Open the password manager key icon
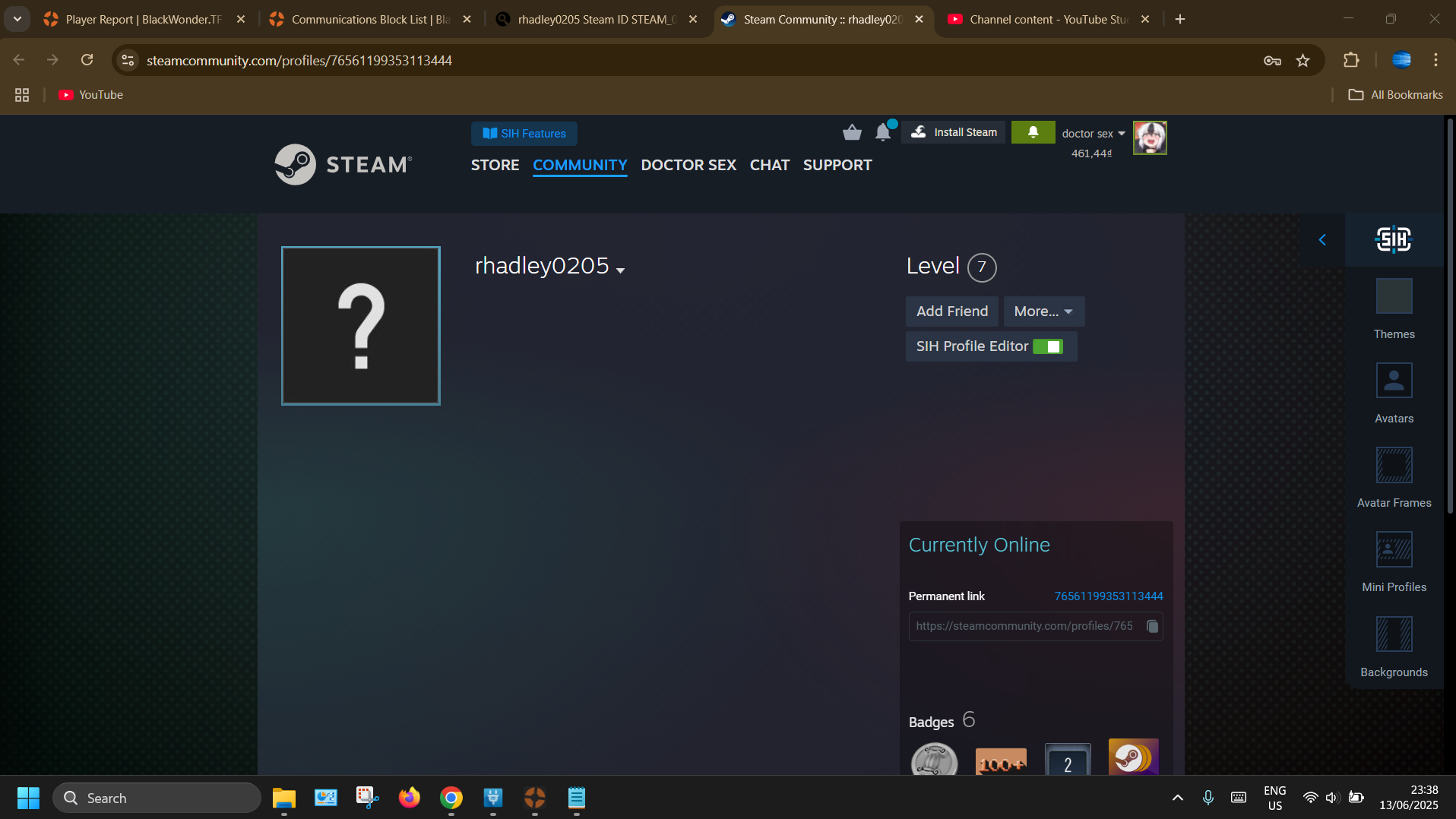The image size is (1456, 819). coord(1272,61)
